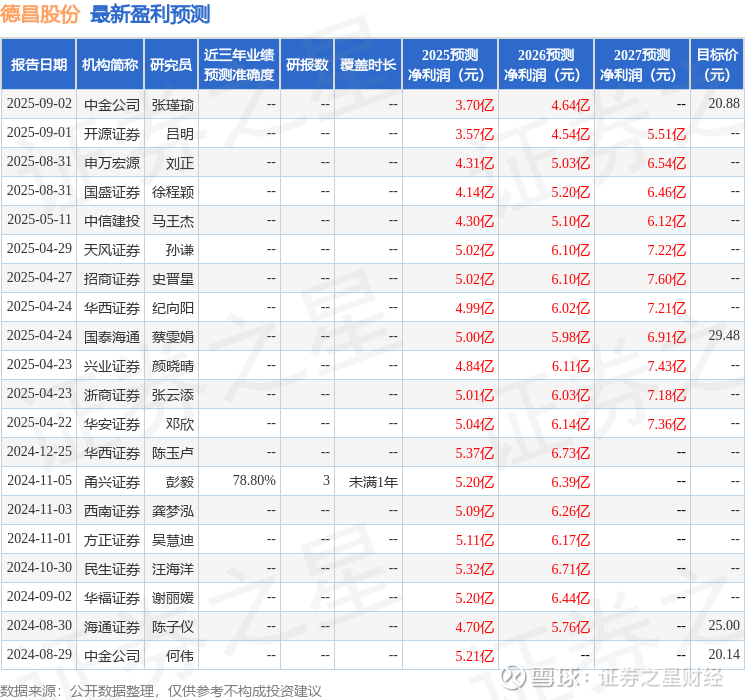Viewport: 745px width, 700px height.
Task: Click the value 7.60亿
Action: click(666, 279)
